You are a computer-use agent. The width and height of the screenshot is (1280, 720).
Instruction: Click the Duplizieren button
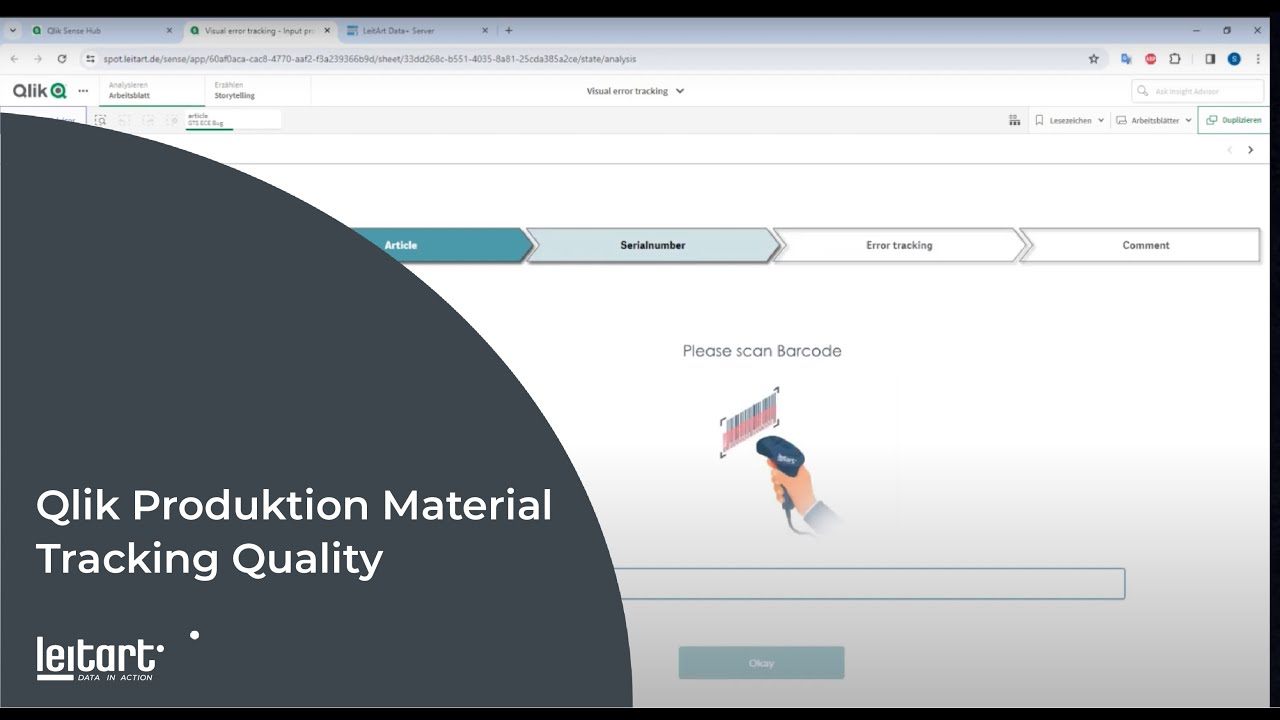(x=1234, y=120)
